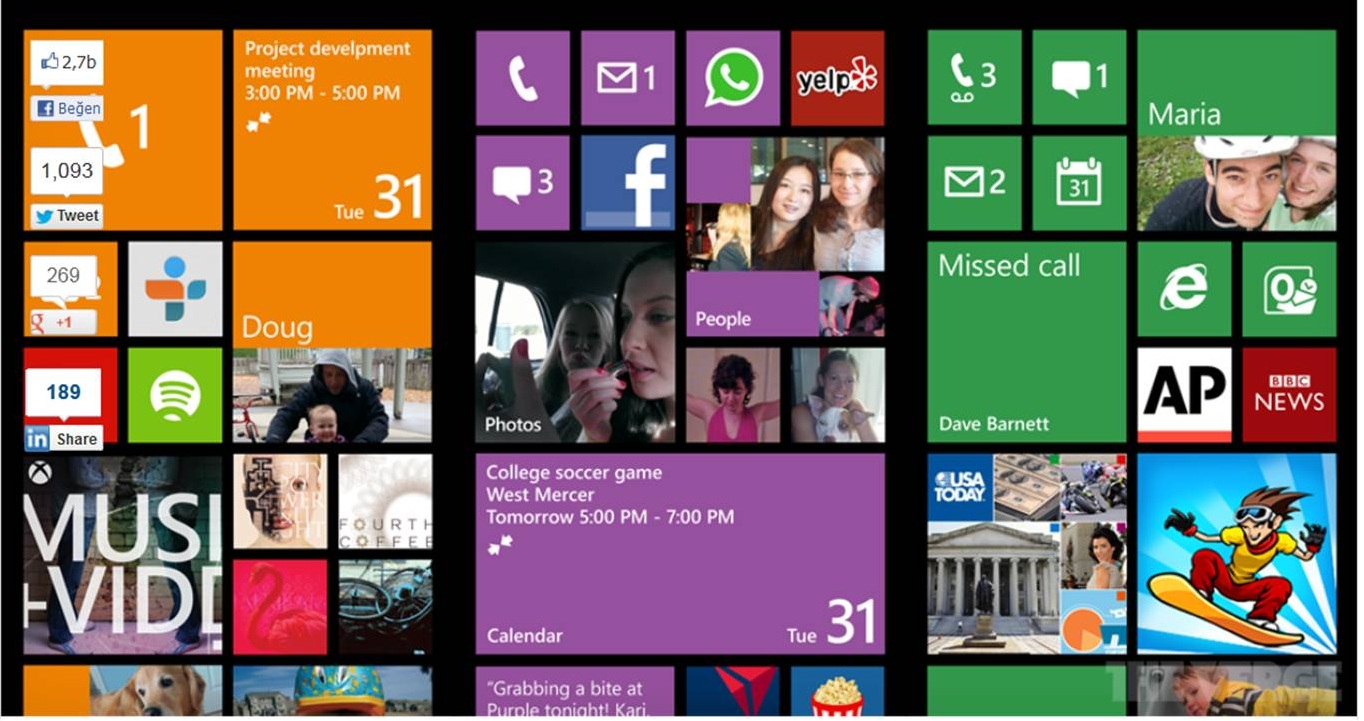Open the Doug contact tile
Image resolution: width=1364 pixels, height=721 pixels.
point(333,342)
